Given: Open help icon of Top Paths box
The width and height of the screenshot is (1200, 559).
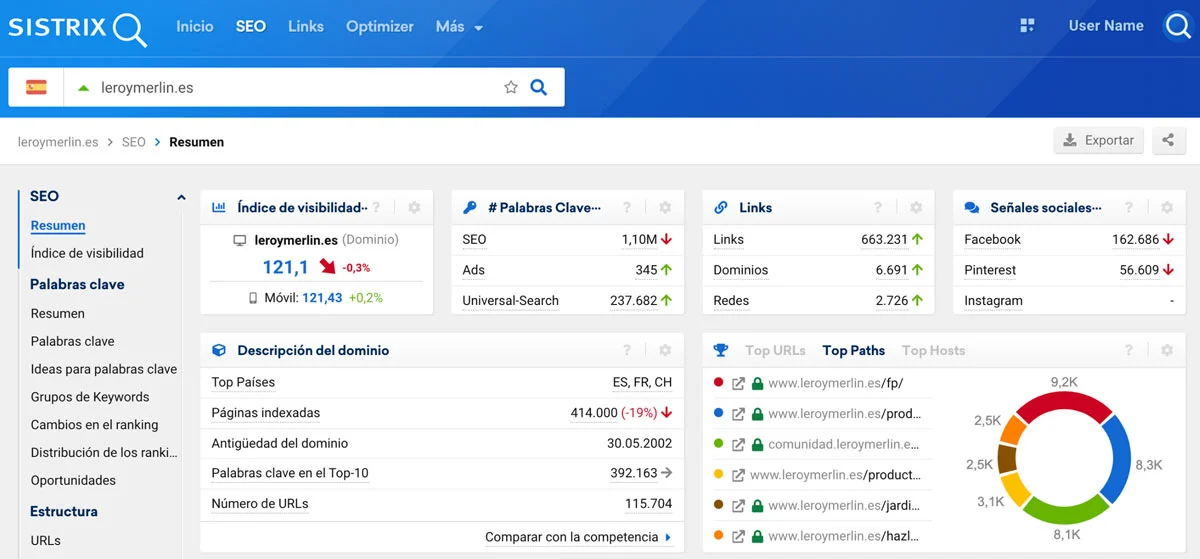Looking at the screenshot, I should tap(1128, 351).
